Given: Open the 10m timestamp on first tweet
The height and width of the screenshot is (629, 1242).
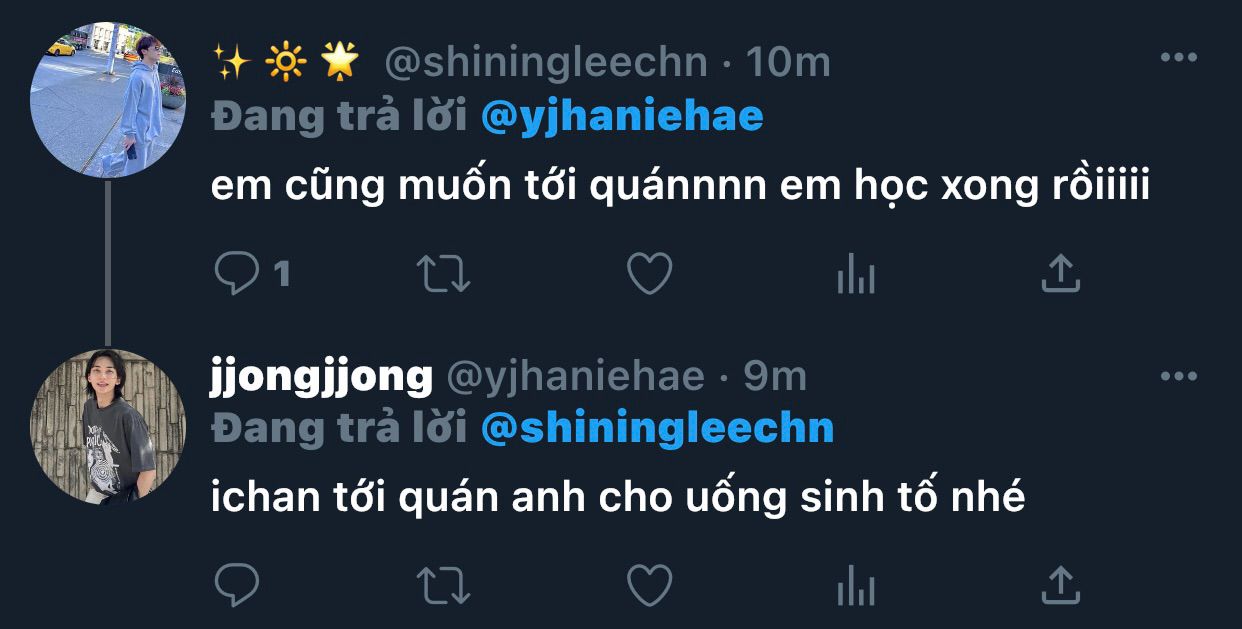Looking at the screenshot, I should click(789, 63).
